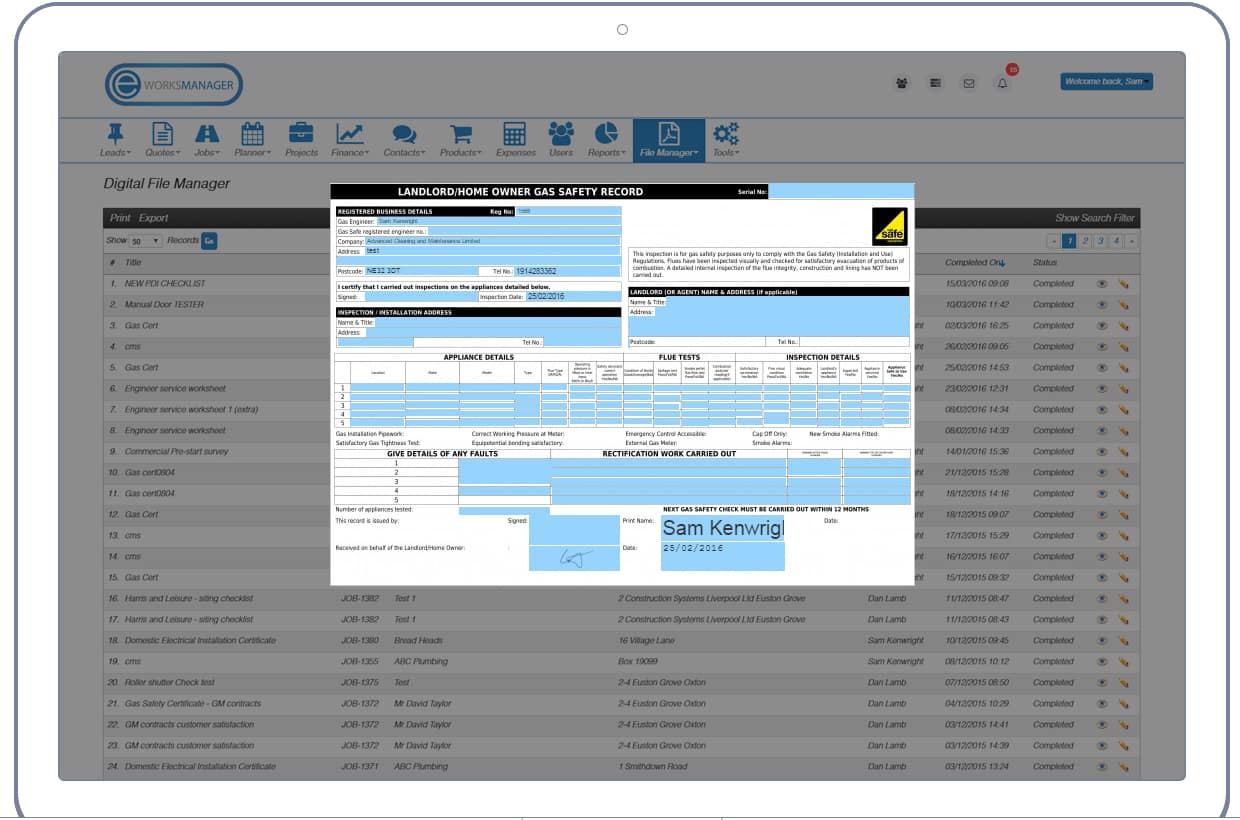Expand the Tools dropdown menu
1240x820 pixels.
(726, 153)
